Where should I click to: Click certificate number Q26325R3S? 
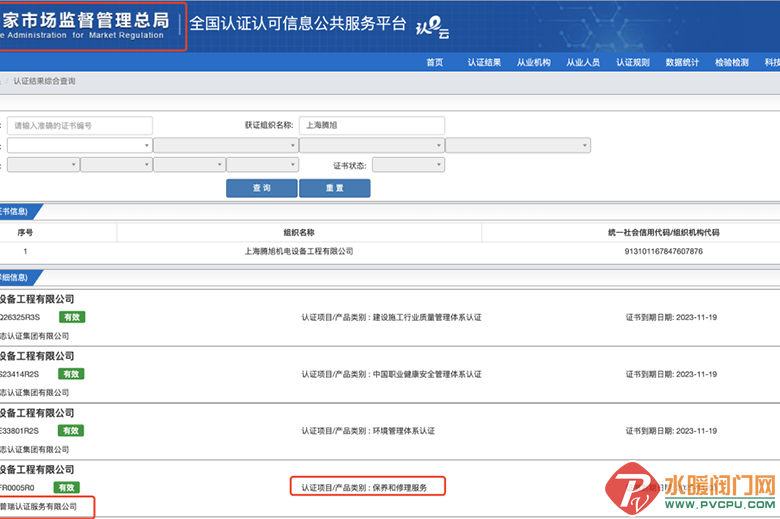[20, 317]
